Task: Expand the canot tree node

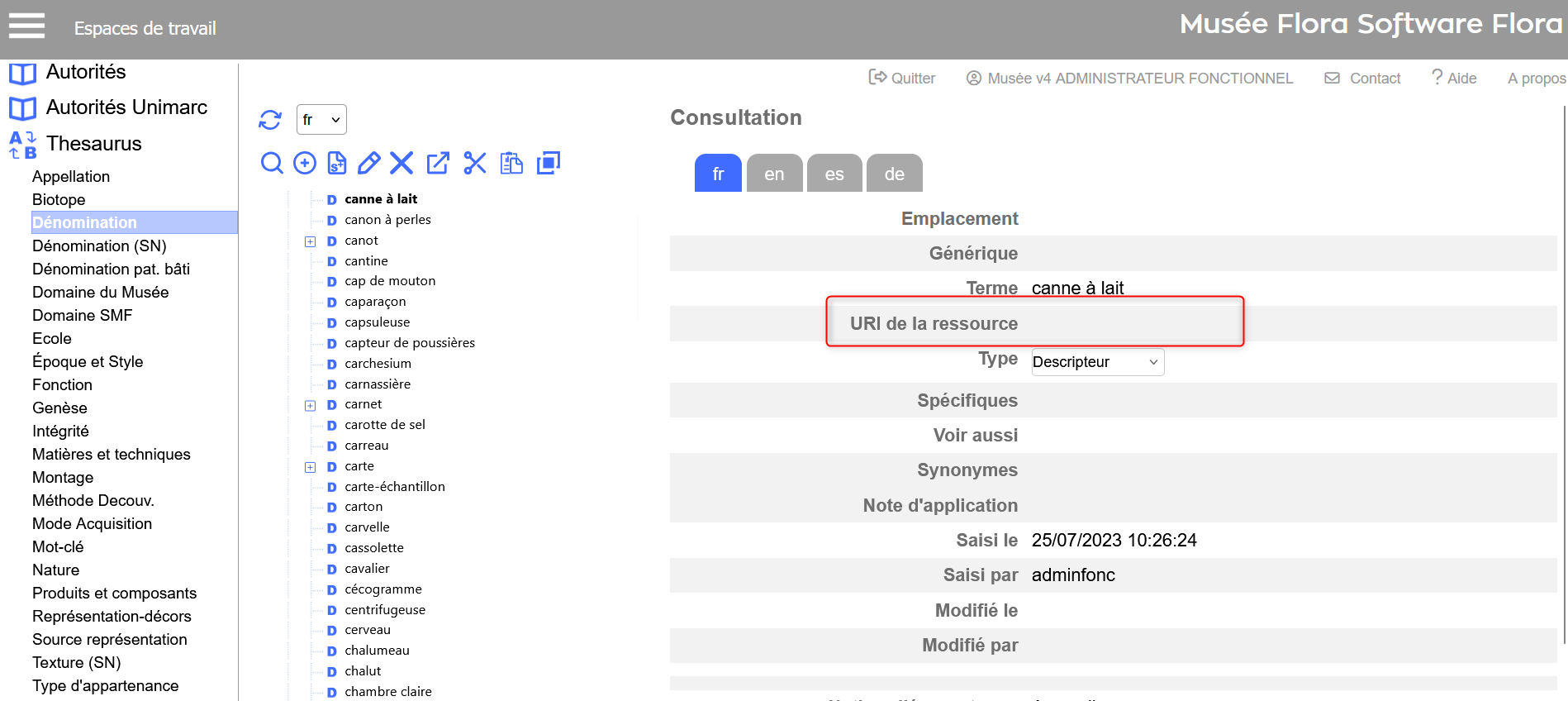Action: [311, 241]
